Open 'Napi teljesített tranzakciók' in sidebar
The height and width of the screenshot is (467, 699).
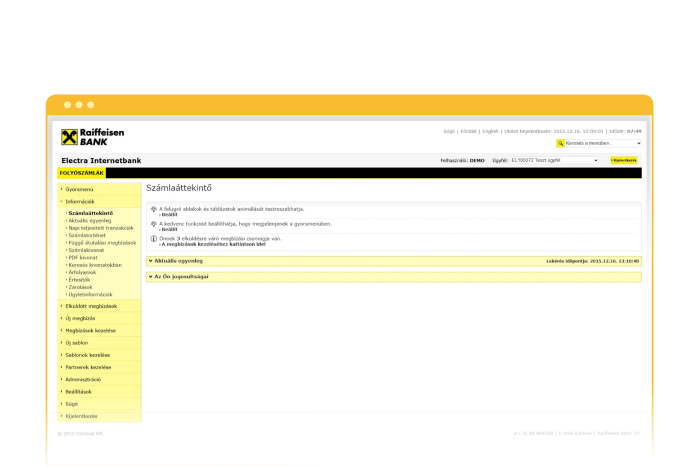pyautogui.click(x=101, y=227)
